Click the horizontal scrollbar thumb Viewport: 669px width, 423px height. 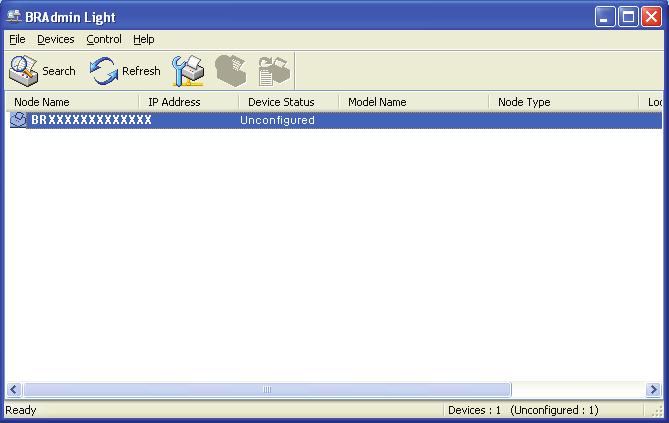click(267, 389)
